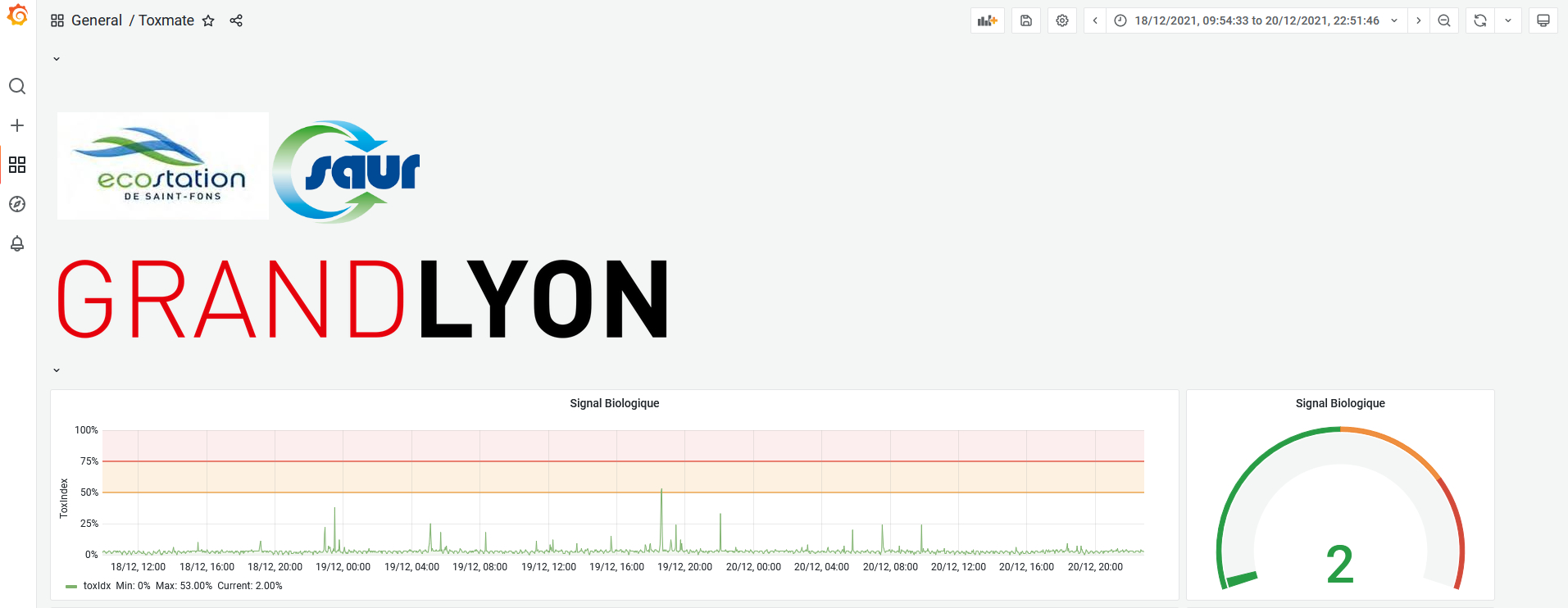Click the dashboard grid icon beside General
This screenshot has width=1568, height=608.
point(57,20)
